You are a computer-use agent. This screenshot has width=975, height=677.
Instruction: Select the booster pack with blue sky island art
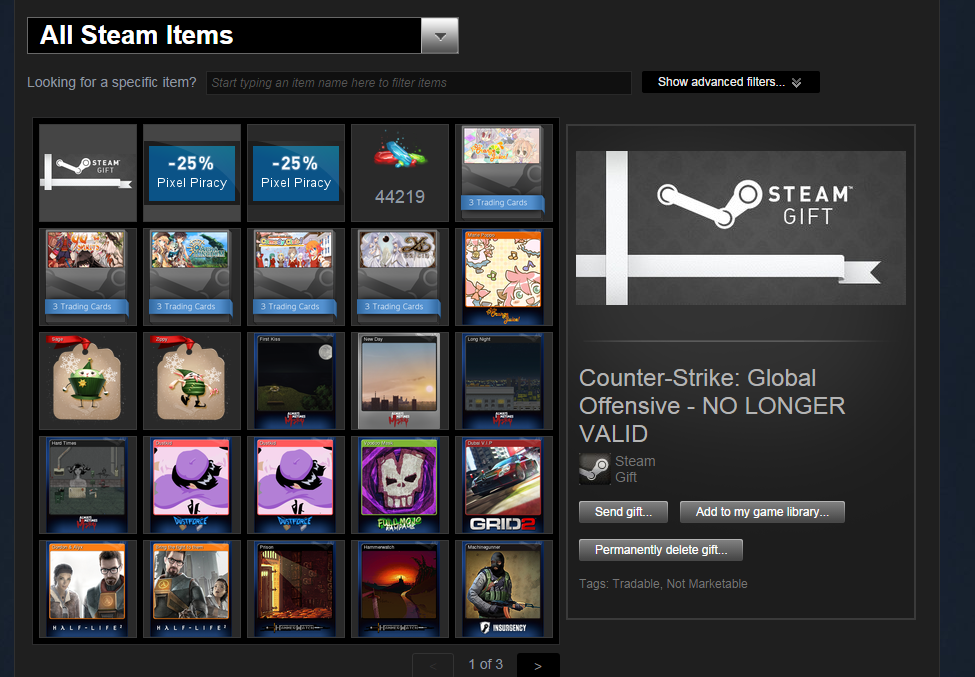pos(192,277)
